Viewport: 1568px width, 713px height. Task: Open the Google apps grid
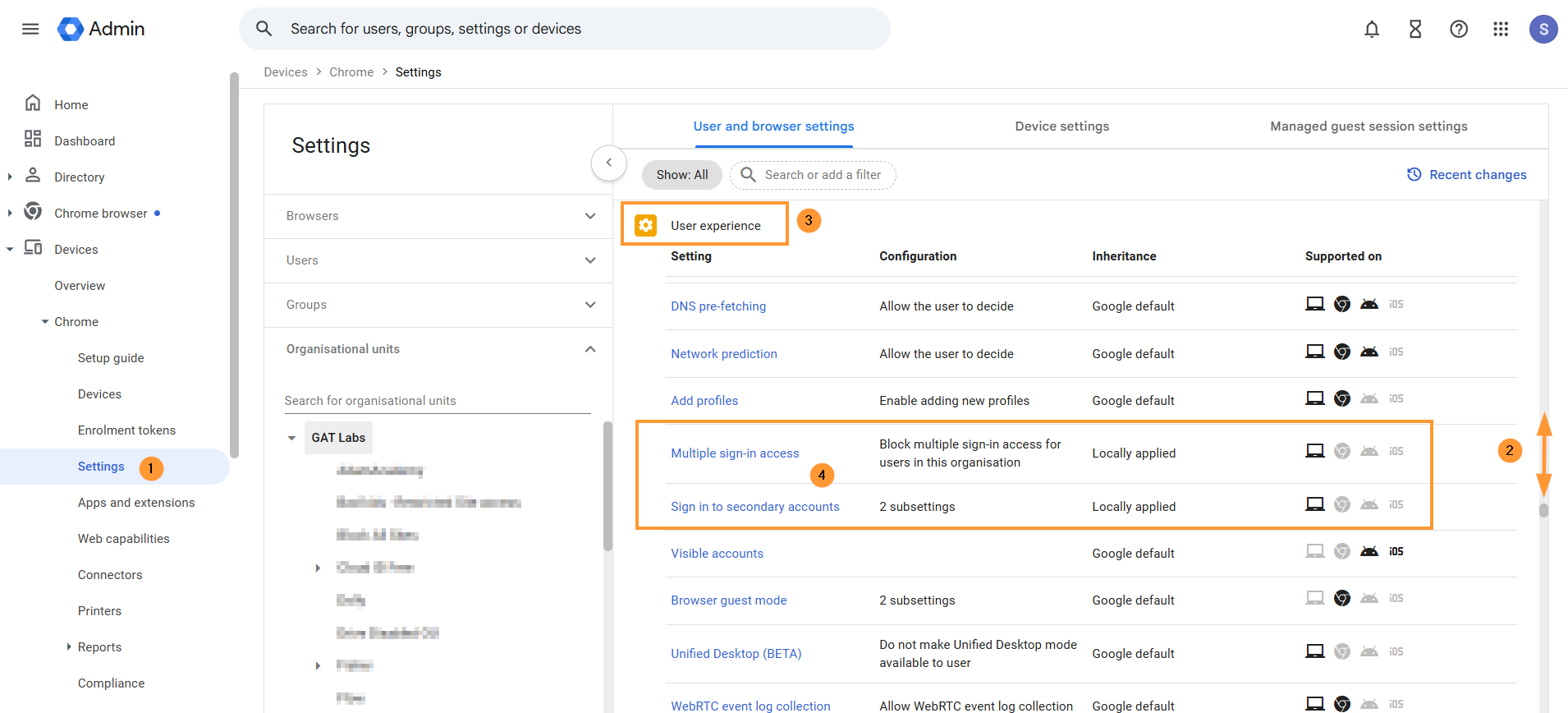(x=1501, y=30)
